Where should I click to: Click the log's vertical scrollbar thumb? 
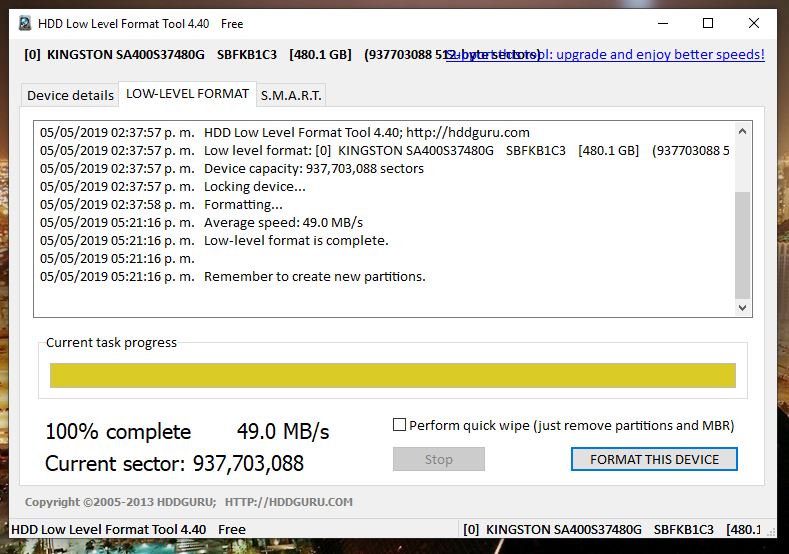(742, 245)
